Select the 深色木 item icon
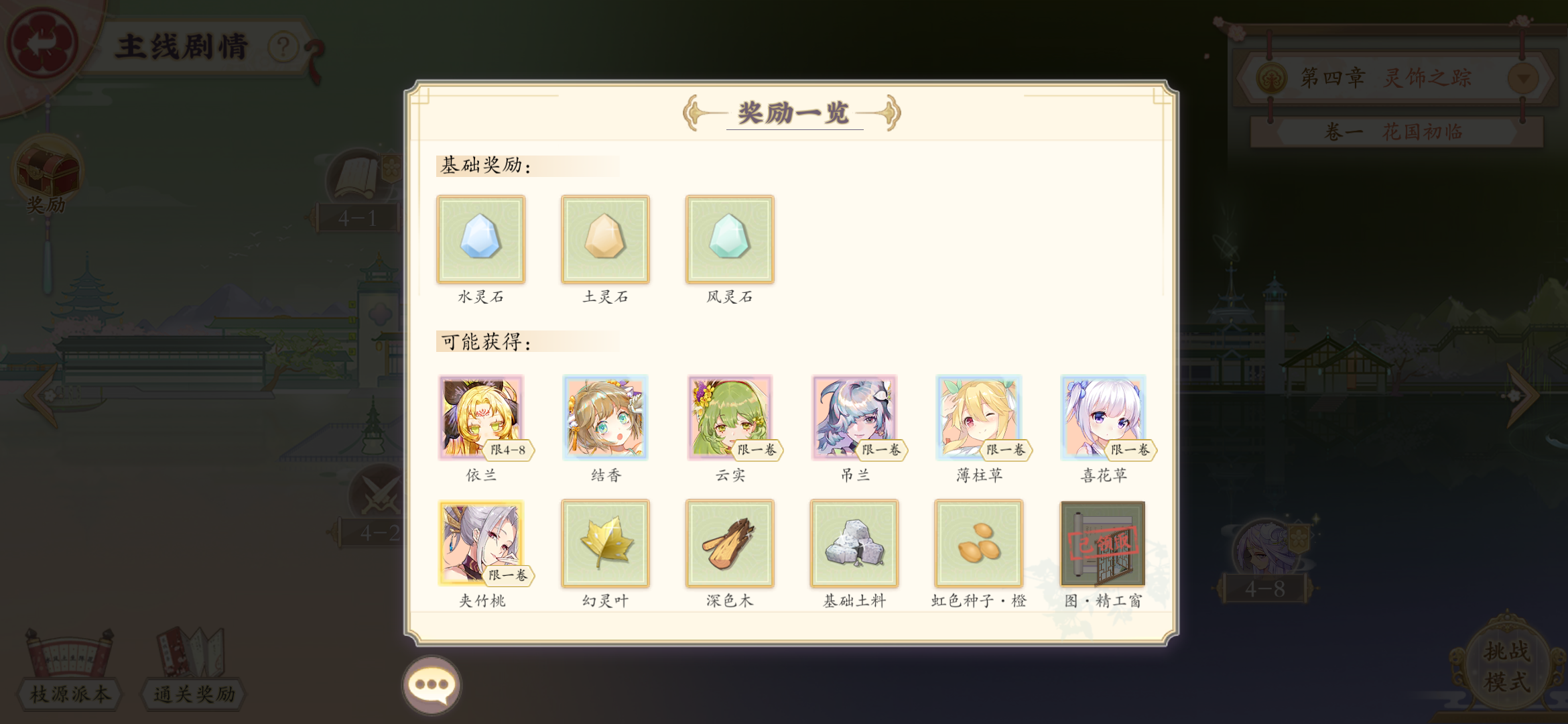The width and height of the screenshot is (1568, 724). 730,544
